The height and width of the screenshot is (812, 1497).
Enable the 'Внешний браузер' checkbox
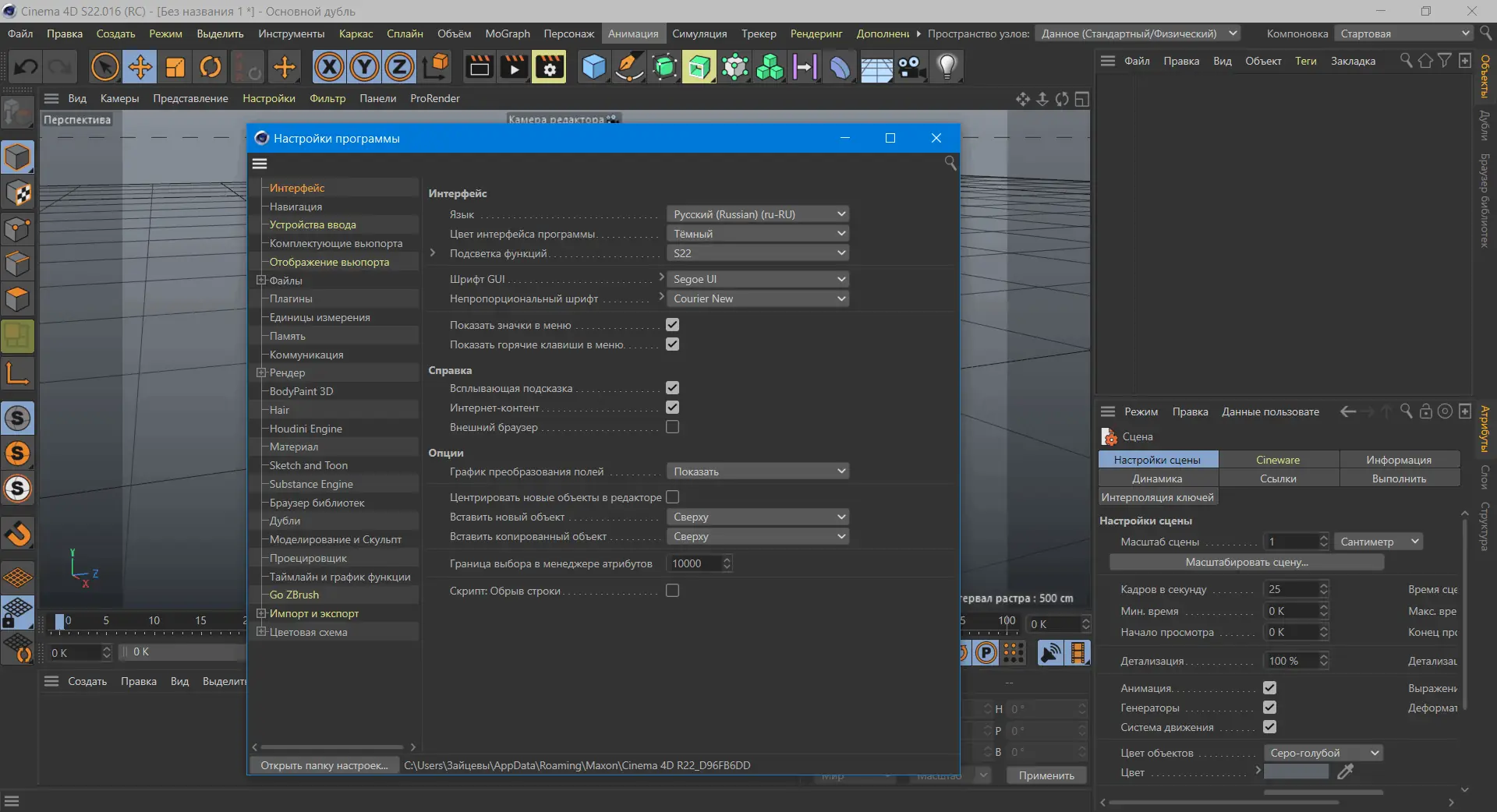(672, 427)
